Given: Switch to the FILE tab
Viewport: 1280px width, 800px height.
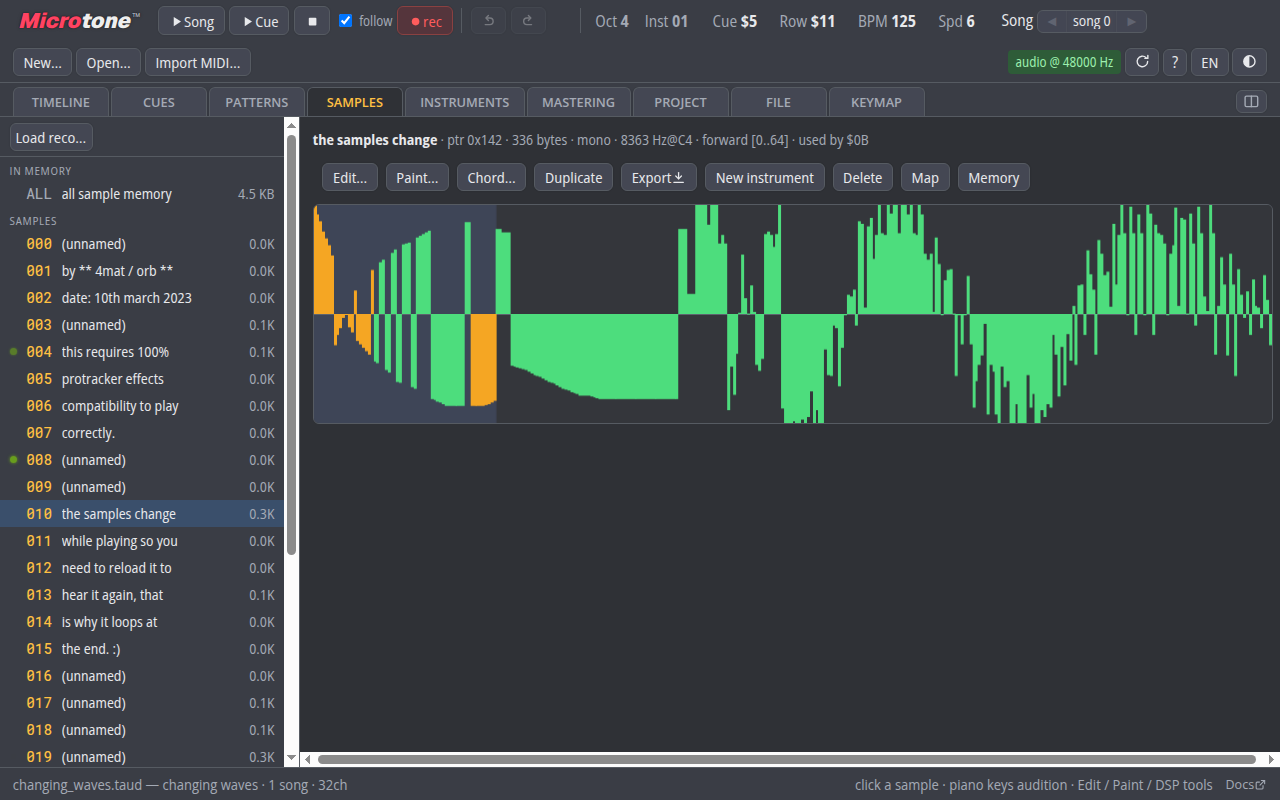Looking at the screenshot, I should click(x=779, y=102).
